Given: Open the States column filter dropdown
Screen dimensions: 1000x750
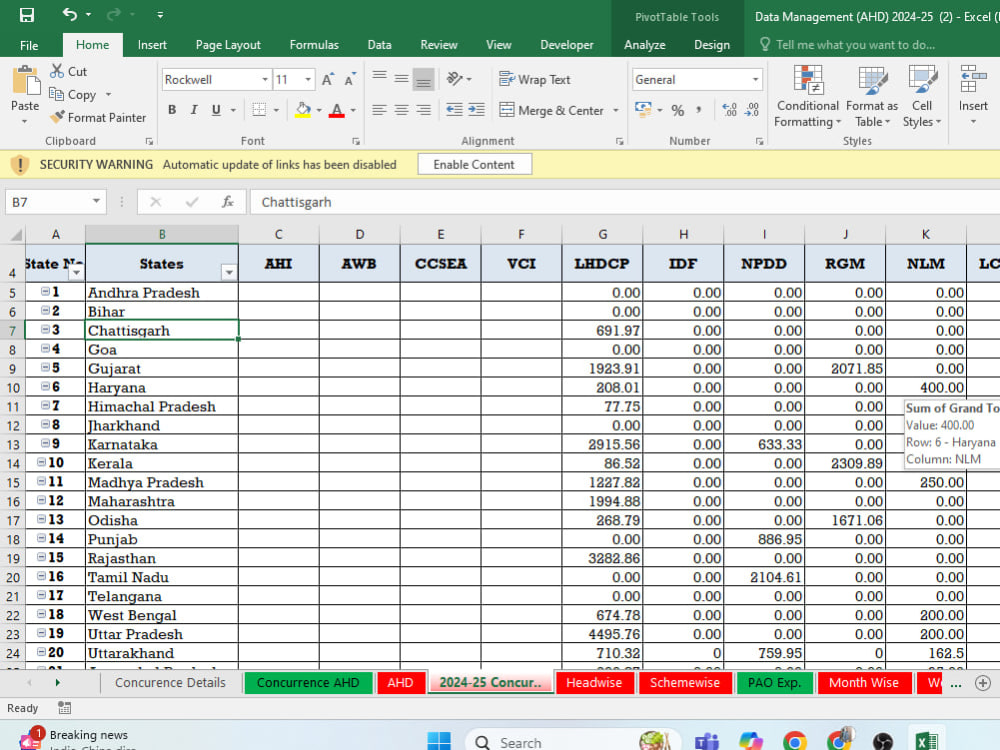Looking at the screenshot, I should coord(229,273).
